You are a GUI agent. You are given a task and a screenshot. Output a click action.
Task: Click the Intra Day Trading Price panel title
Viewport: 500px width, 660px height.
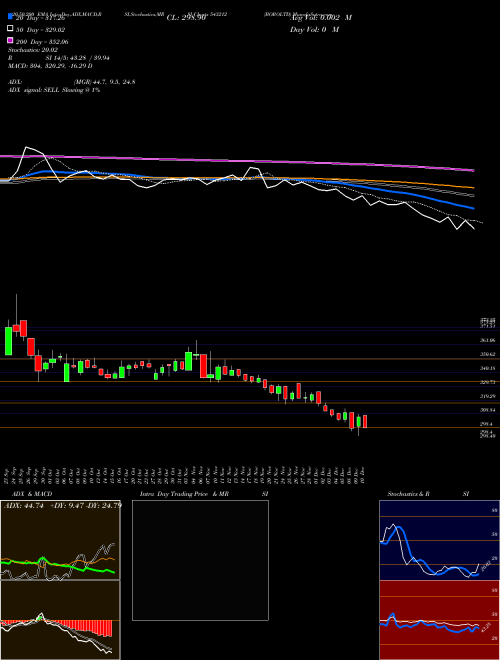[204, 494]
